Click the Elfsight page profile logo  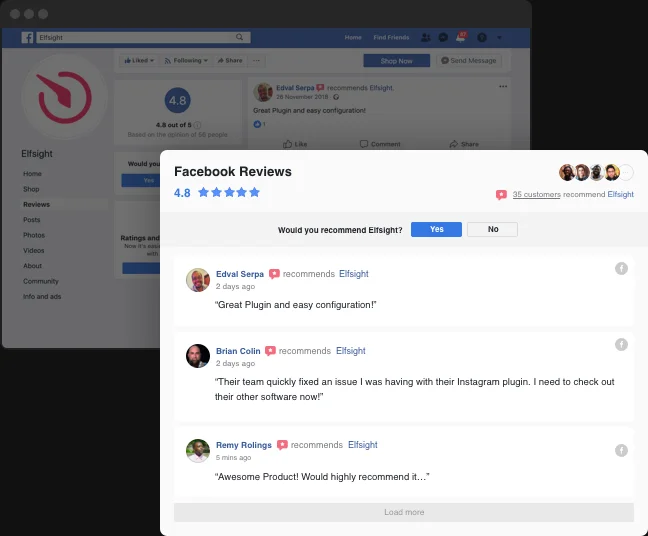(64, 97)
